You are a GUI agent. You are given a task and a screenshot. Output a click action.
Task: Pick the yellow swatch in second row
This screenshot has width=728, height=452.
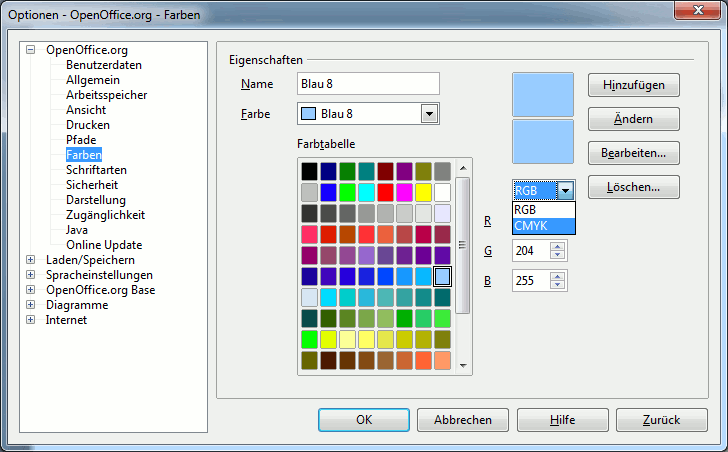pyautogui.click(x=423, y=192)
